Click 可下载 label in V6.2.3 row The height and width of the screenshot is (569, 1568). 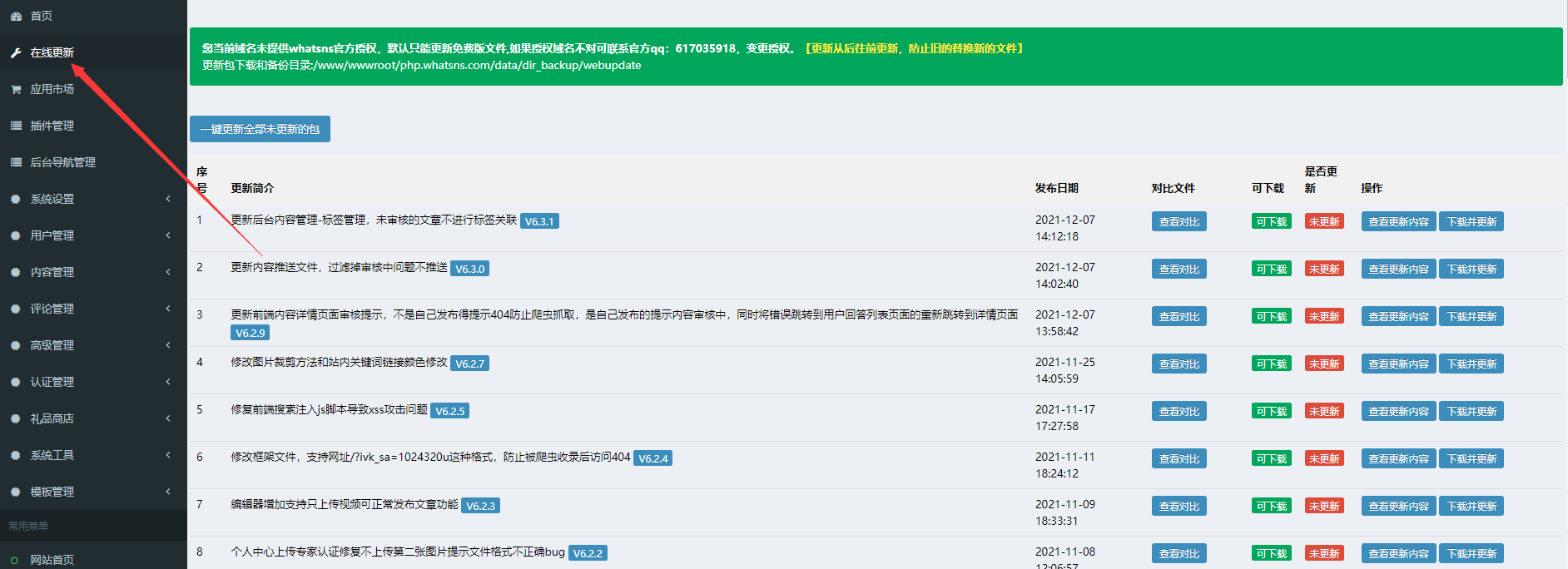point(1272,507)
